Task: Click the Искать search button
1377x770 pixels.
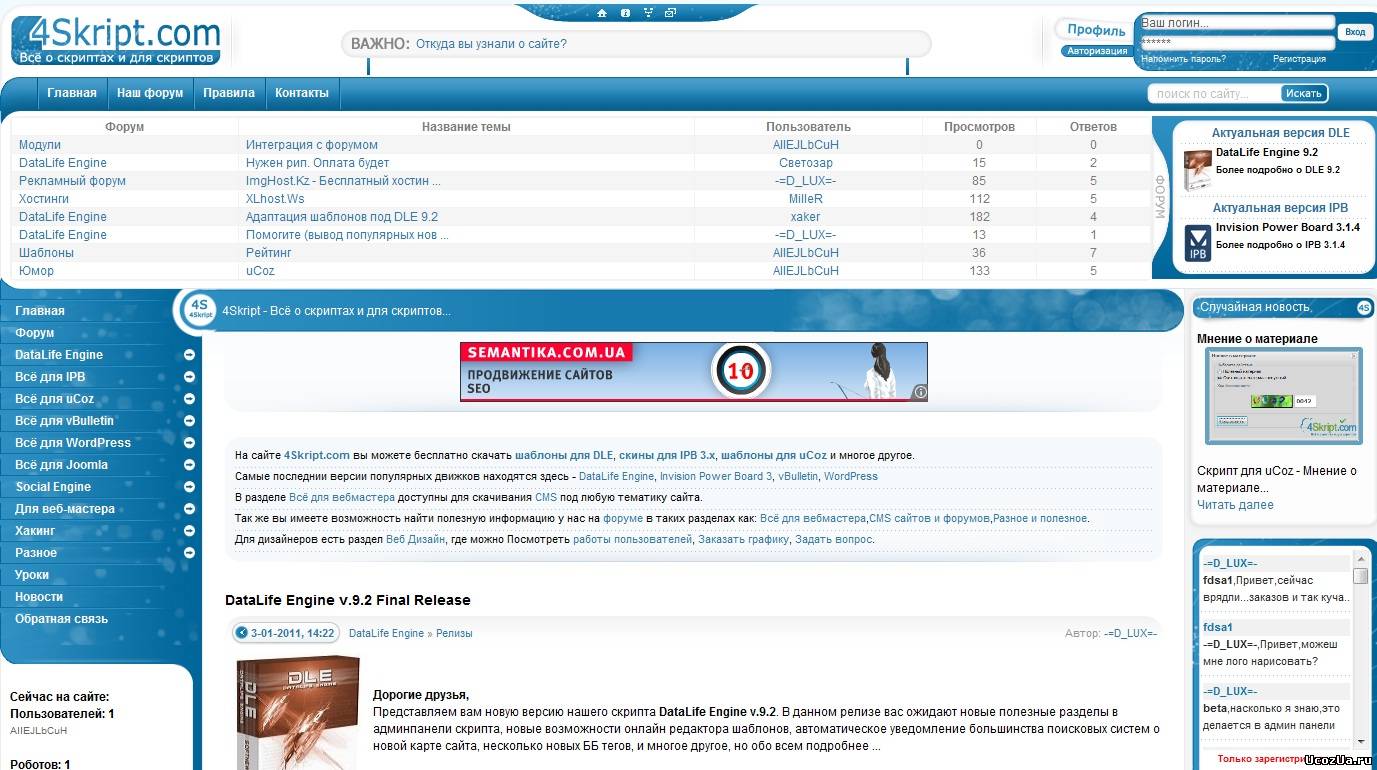Action: 1304,93
